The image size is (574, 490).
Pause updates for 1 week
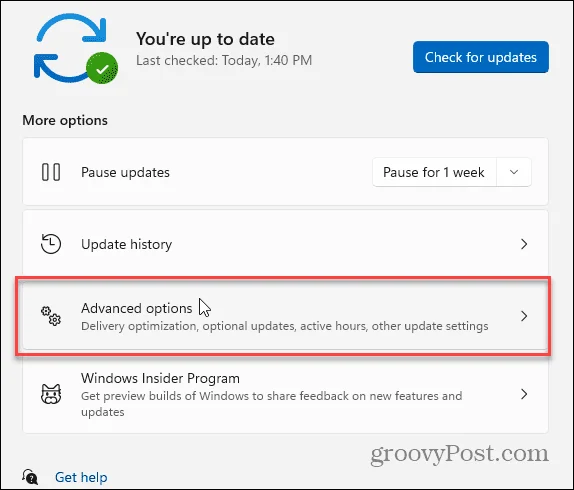434,172
